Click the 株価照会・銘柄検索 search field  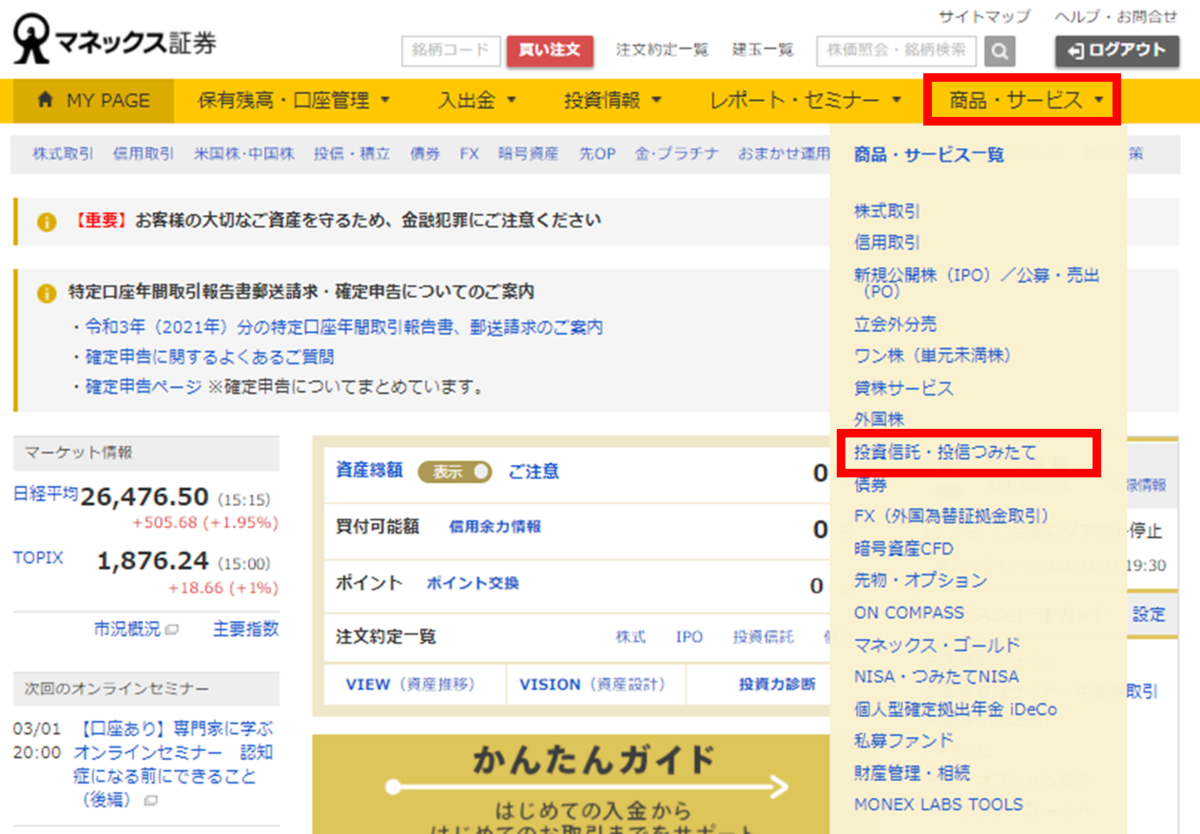[x=898, y=50]
